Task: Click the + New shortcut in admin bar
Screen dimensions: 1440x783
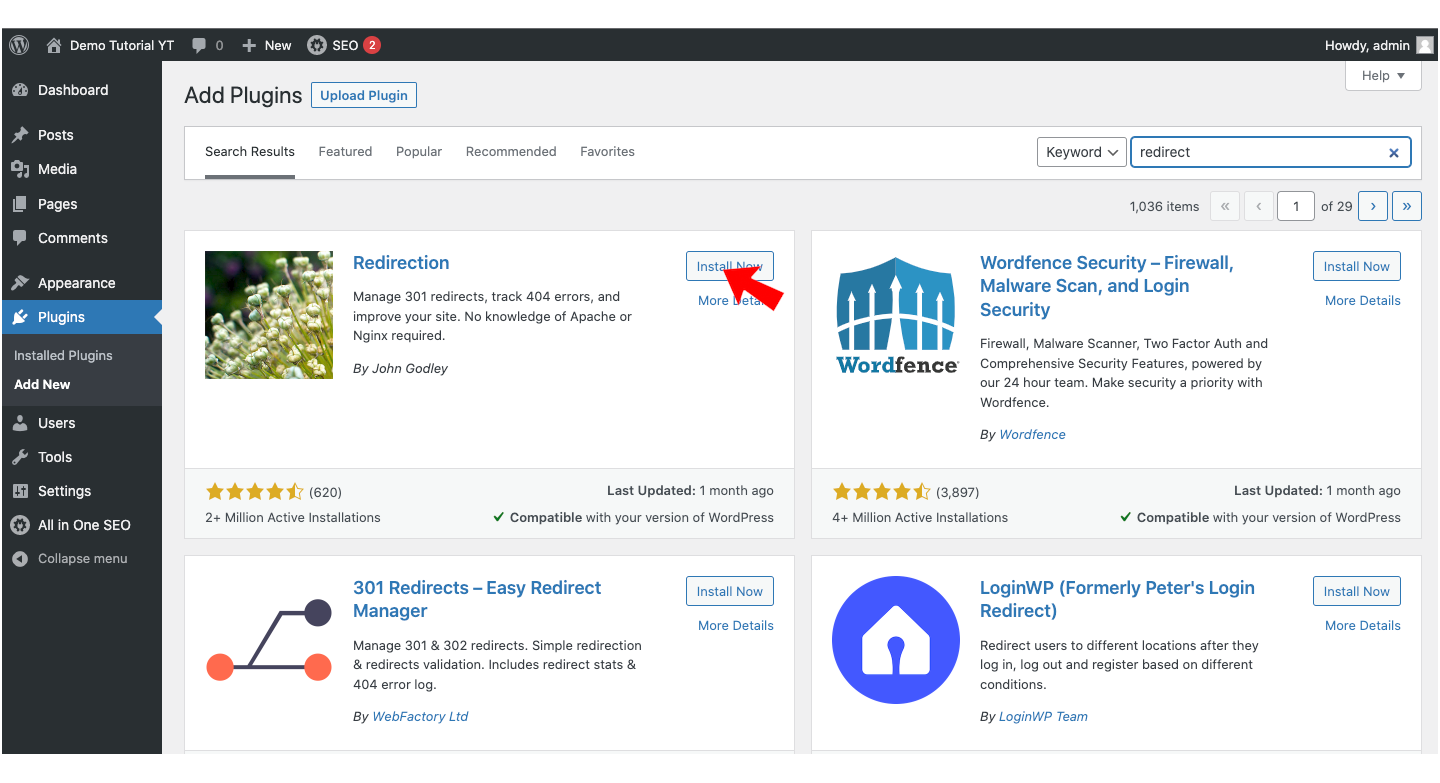Action: click(x=265, y=44)
